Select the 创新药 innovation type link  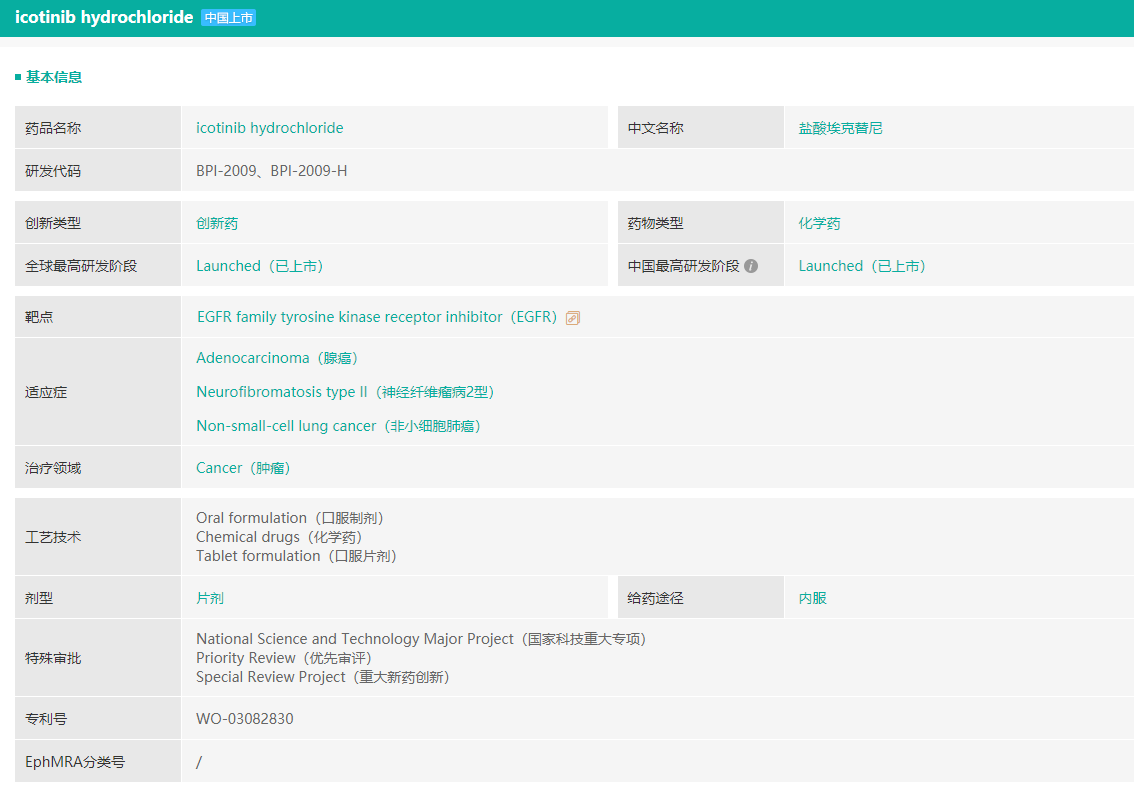(217, 224)
